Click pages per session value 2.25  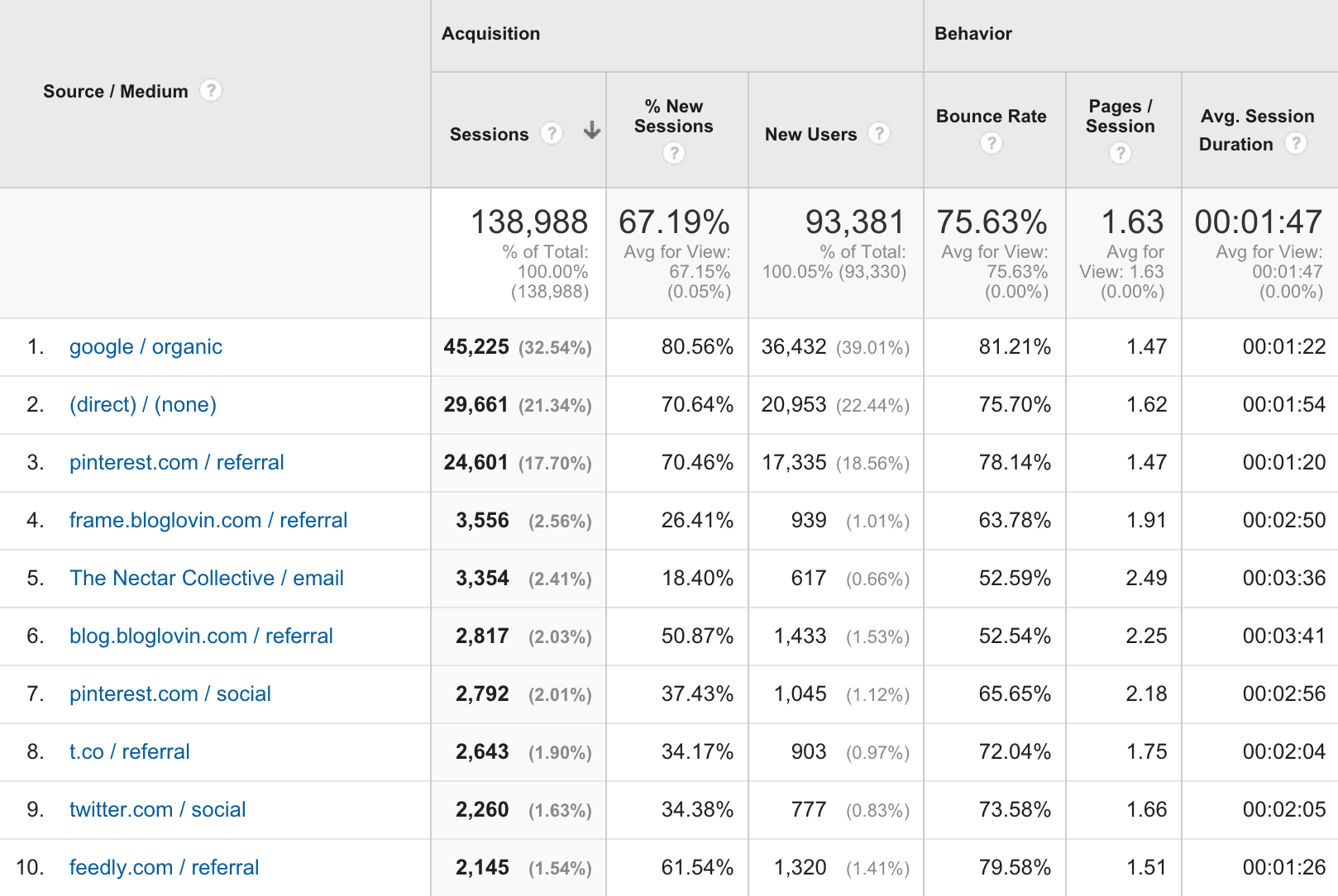tap(1146, 636)
